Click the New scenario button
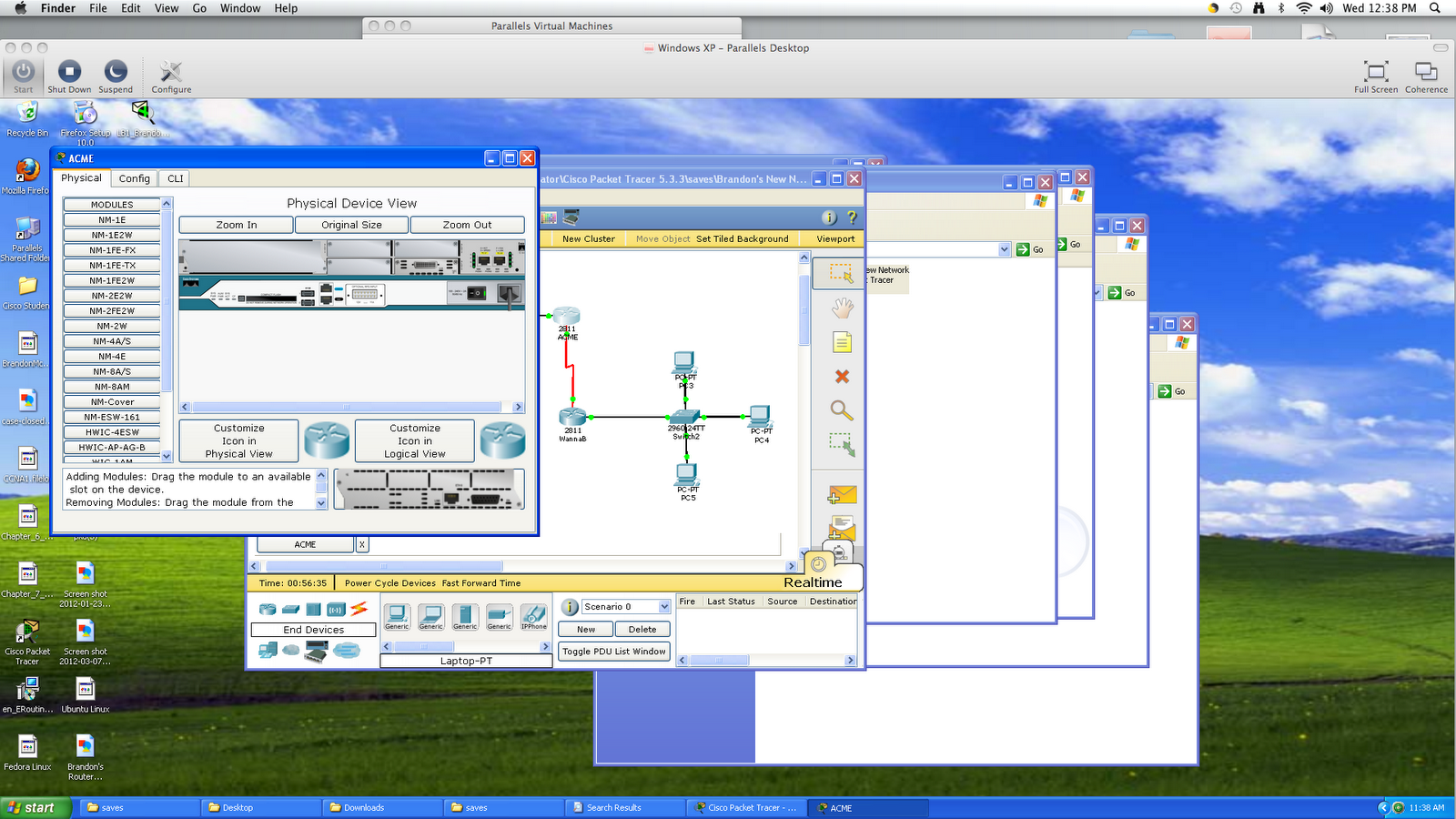Viewport: 1456px width, 819px height. click(586, 629)
